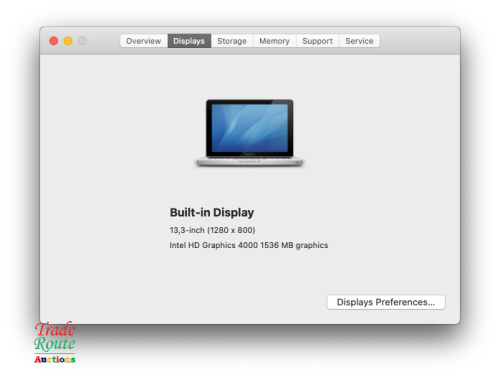
Task: Open the Service tab
Action: (359, 41)
